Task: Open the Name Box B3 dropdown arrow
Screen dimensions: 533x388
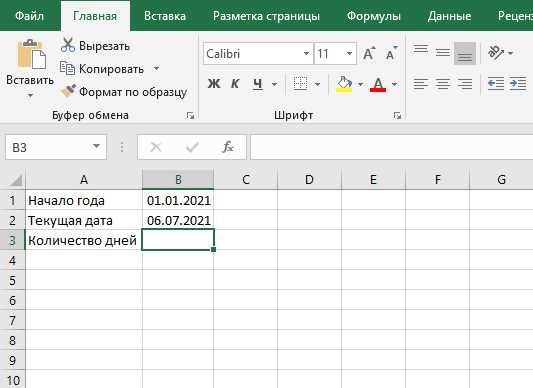Action: pos(97,146)
